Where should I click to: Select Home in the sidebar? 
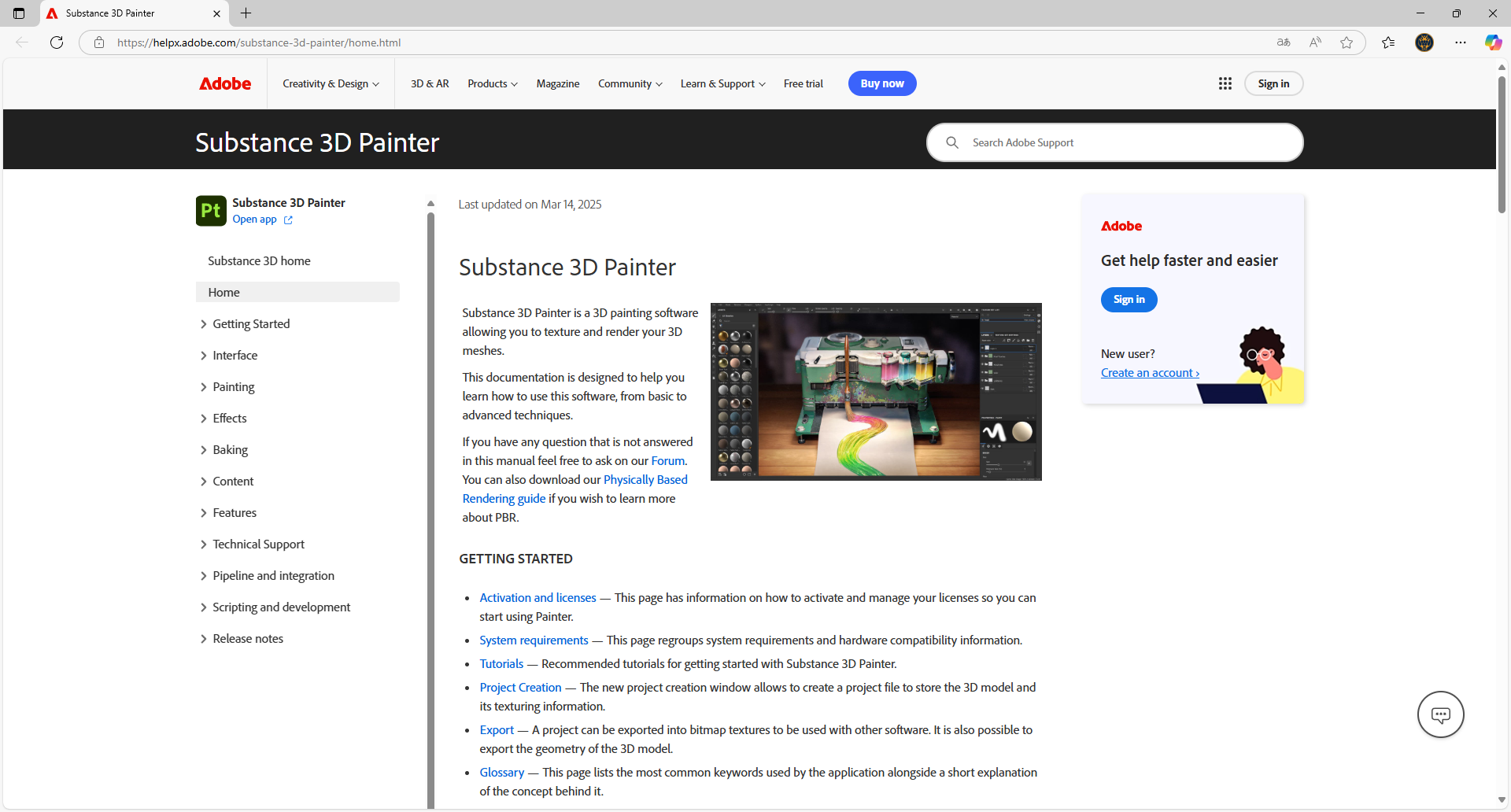click(297, 292)
